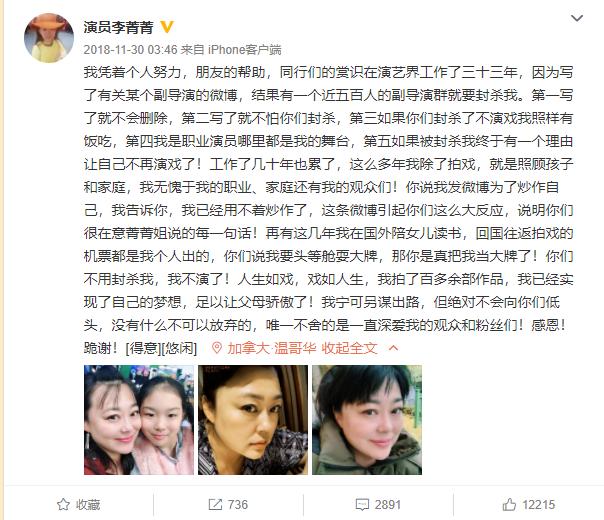Collapse the post with 收起全文
The height and width of the screenshot is (520, 604).
point(349,348)
